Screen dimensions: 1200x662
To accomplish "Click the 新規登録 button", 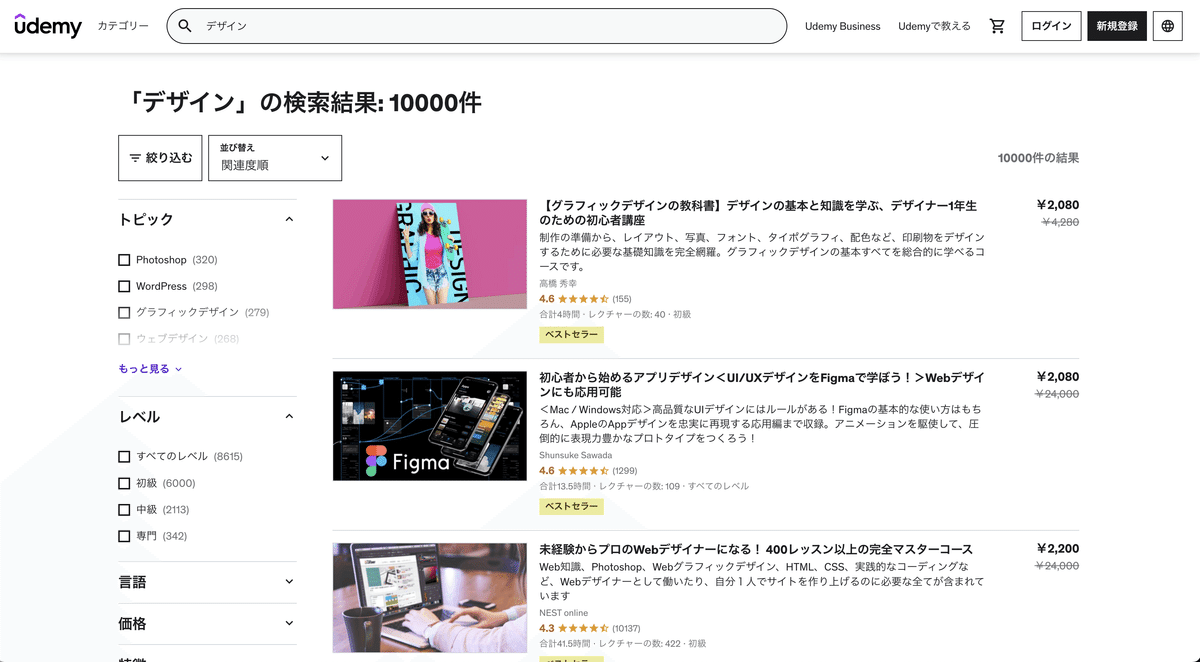I will point(1117,26).
